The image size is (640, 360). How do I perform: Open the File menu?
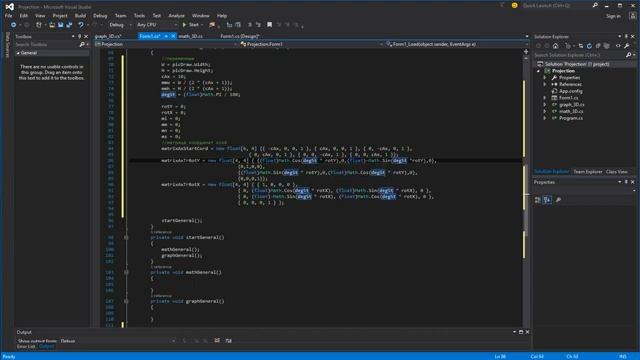pyautogui.click(x=8, y=16)
